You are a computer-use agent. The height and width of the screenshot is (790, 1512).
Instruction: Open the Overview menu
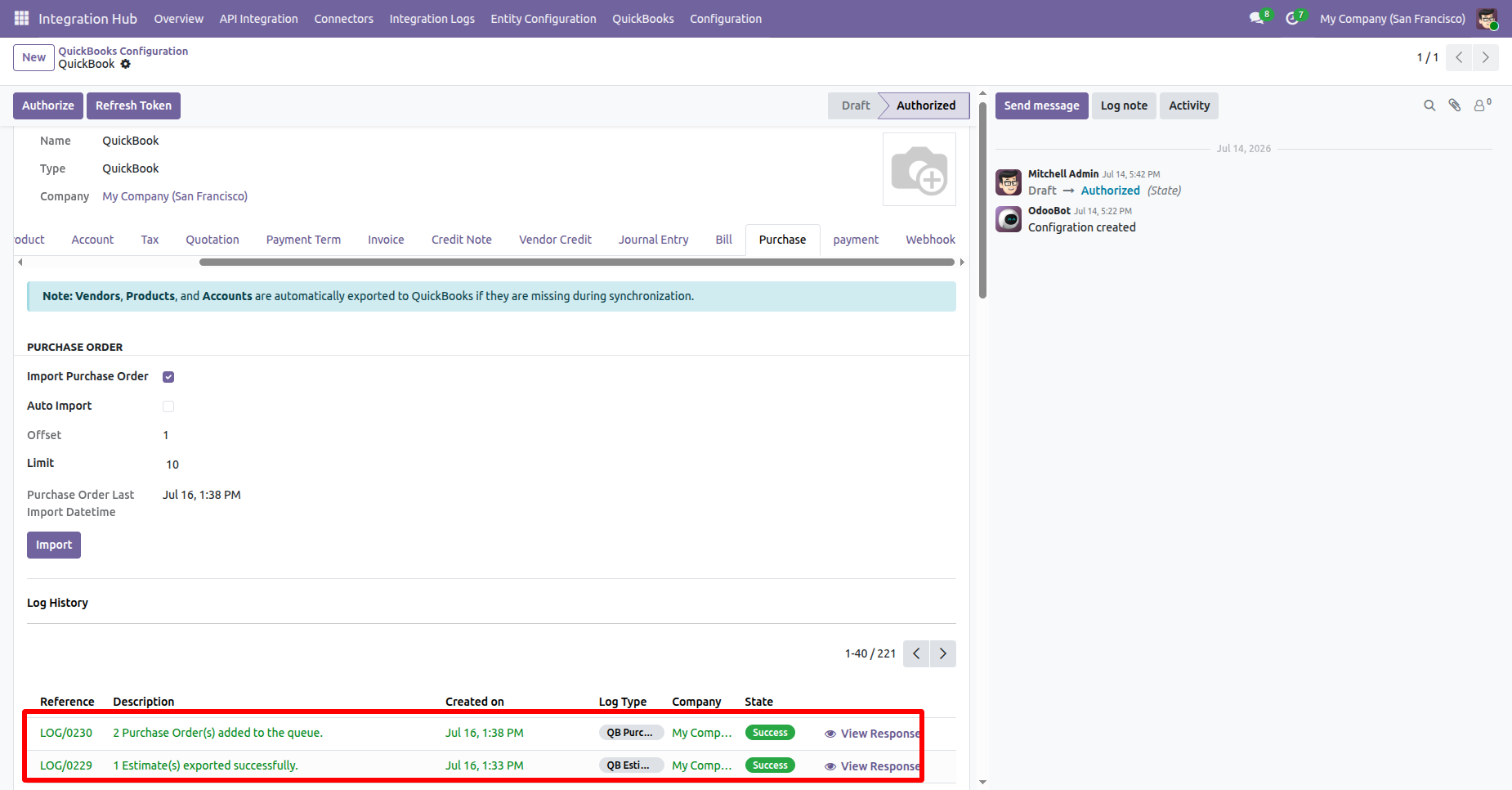pos(178,19)
